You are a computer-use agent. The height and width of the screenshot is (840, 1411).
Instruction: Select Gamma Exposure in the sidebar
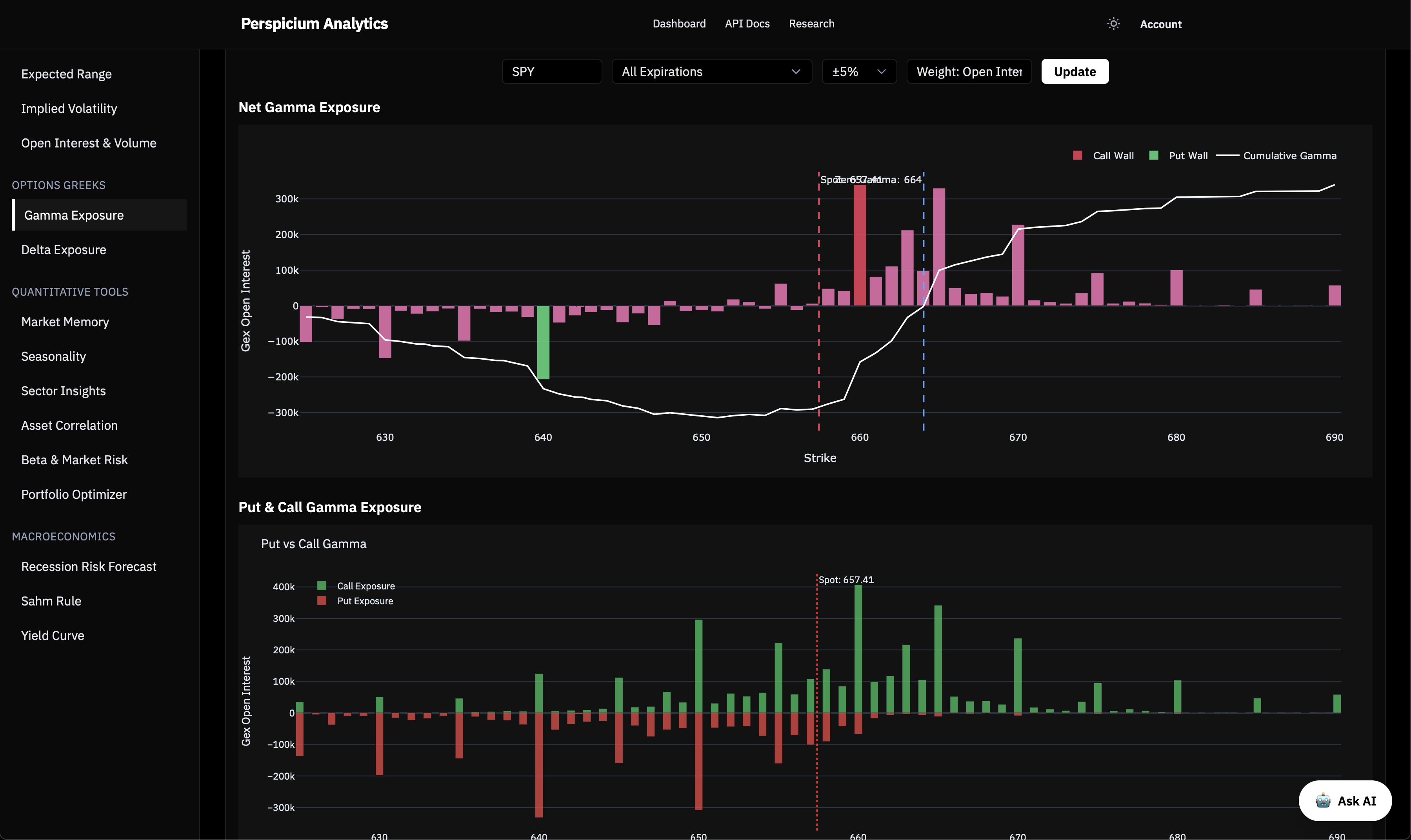pos(74,215)
